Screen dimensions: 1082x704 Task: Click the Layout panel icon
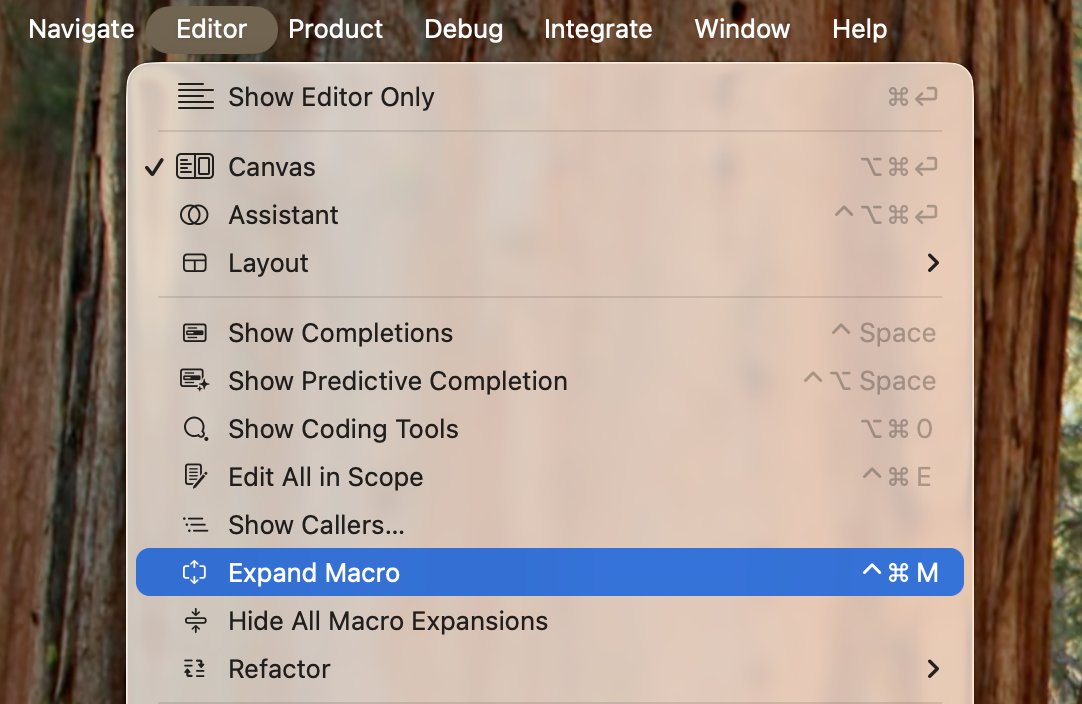click(x=194, y=263)
